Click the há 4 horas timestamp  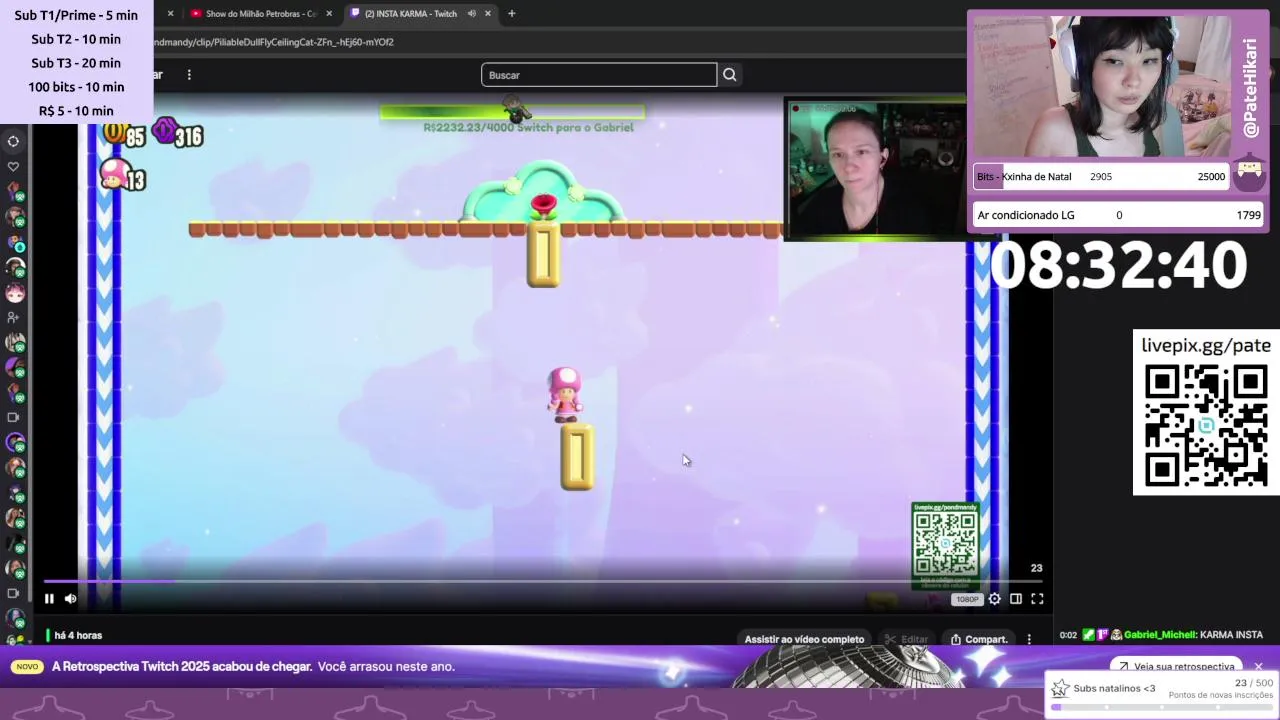(78, 636)
